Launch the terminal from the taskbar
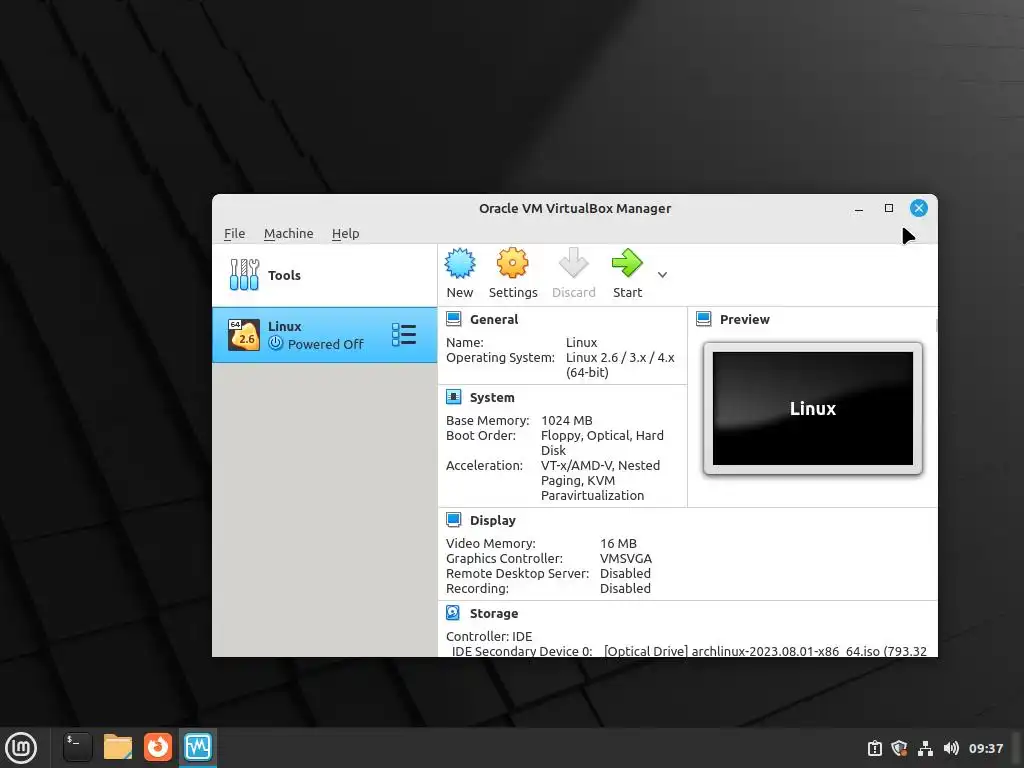The image size is (1024, 768). click(x=77, y=747)
